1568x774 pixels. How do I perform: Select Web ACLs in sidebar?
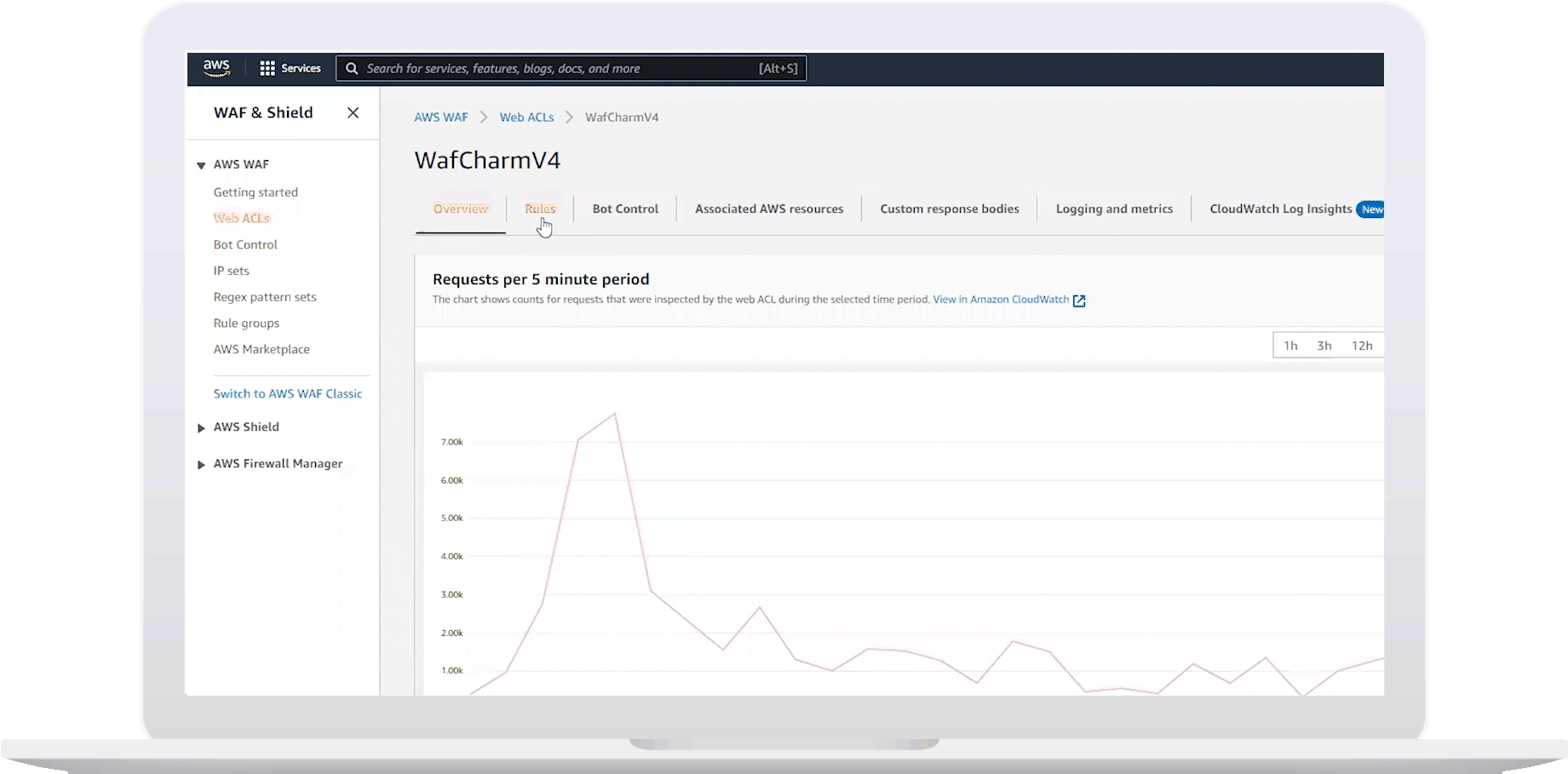click(x=241, y=218)
